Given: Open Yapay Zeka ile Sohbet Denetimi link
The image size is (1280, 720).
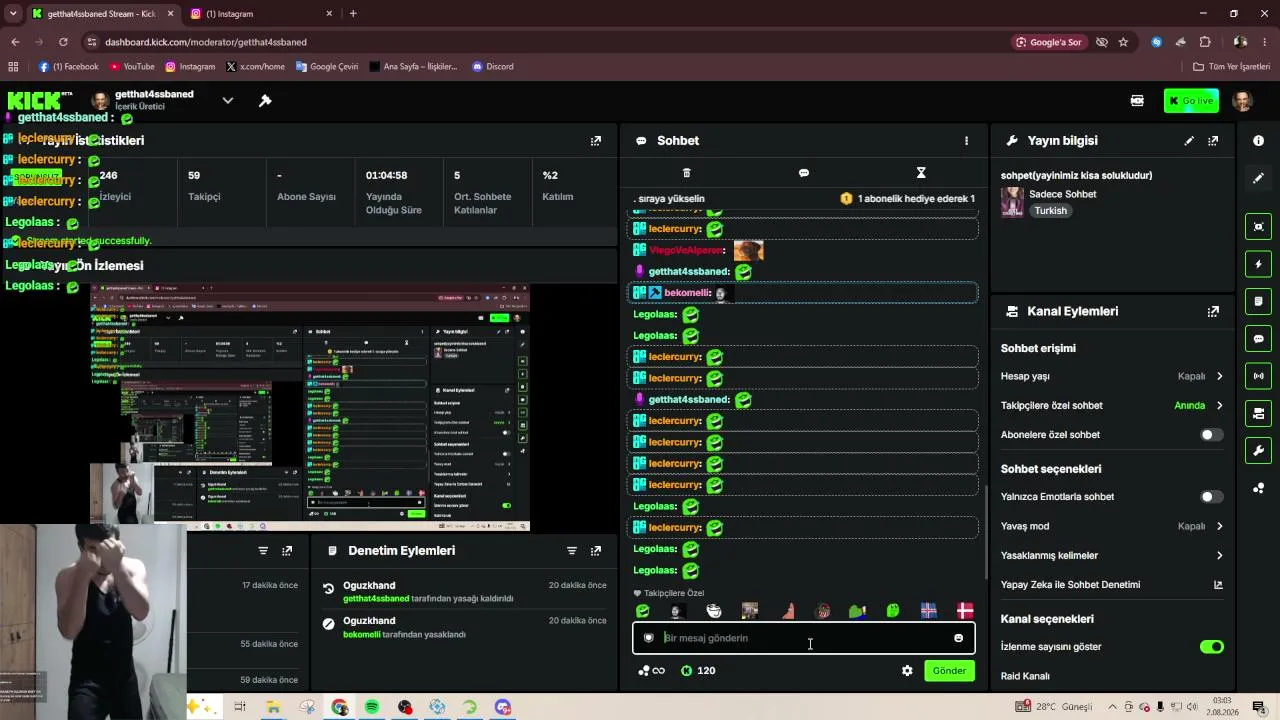Looking at the screenshot, I should (1218, 585).
